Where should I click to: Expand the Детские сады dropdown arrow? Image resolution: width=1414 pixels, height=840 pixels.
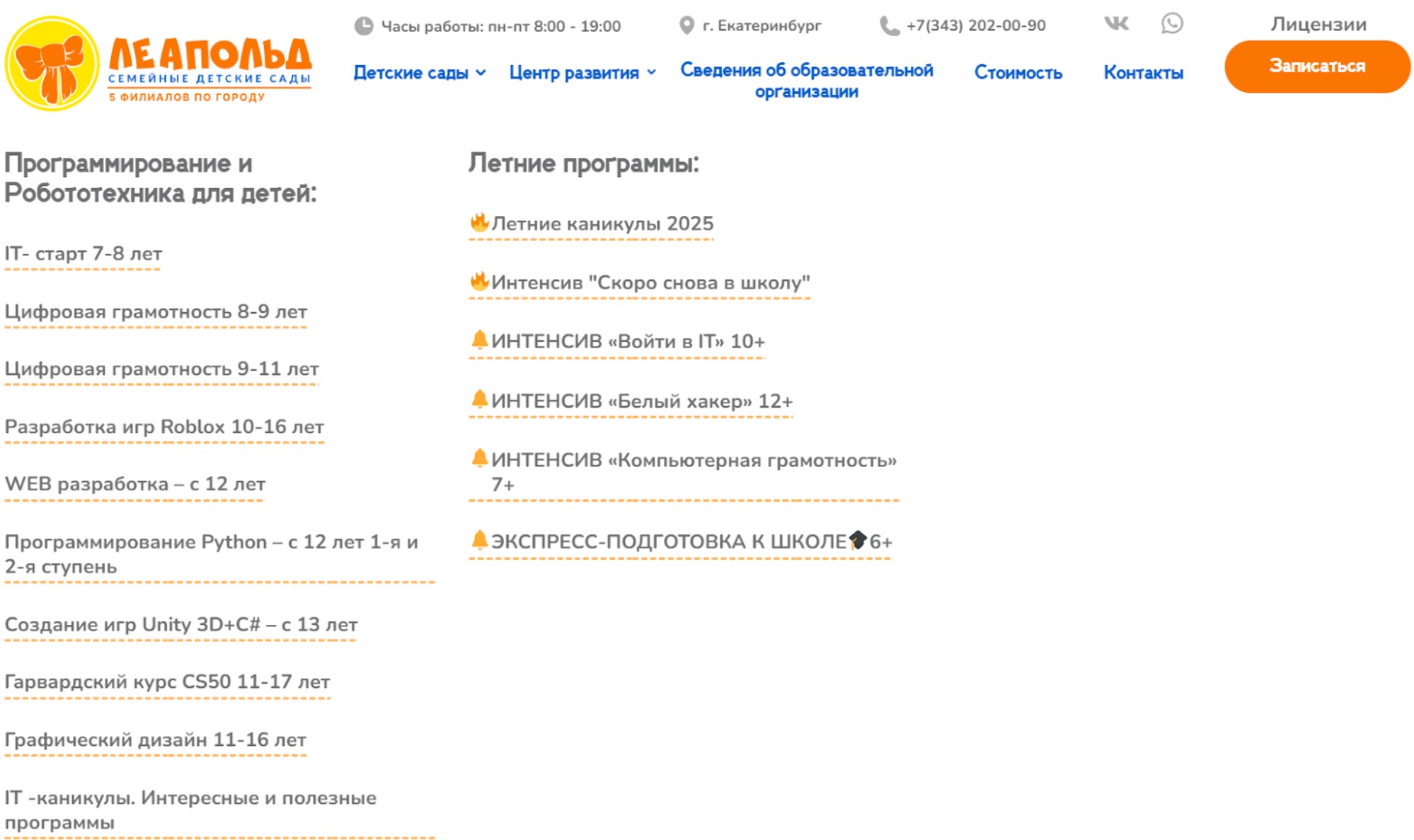(481, 72)
